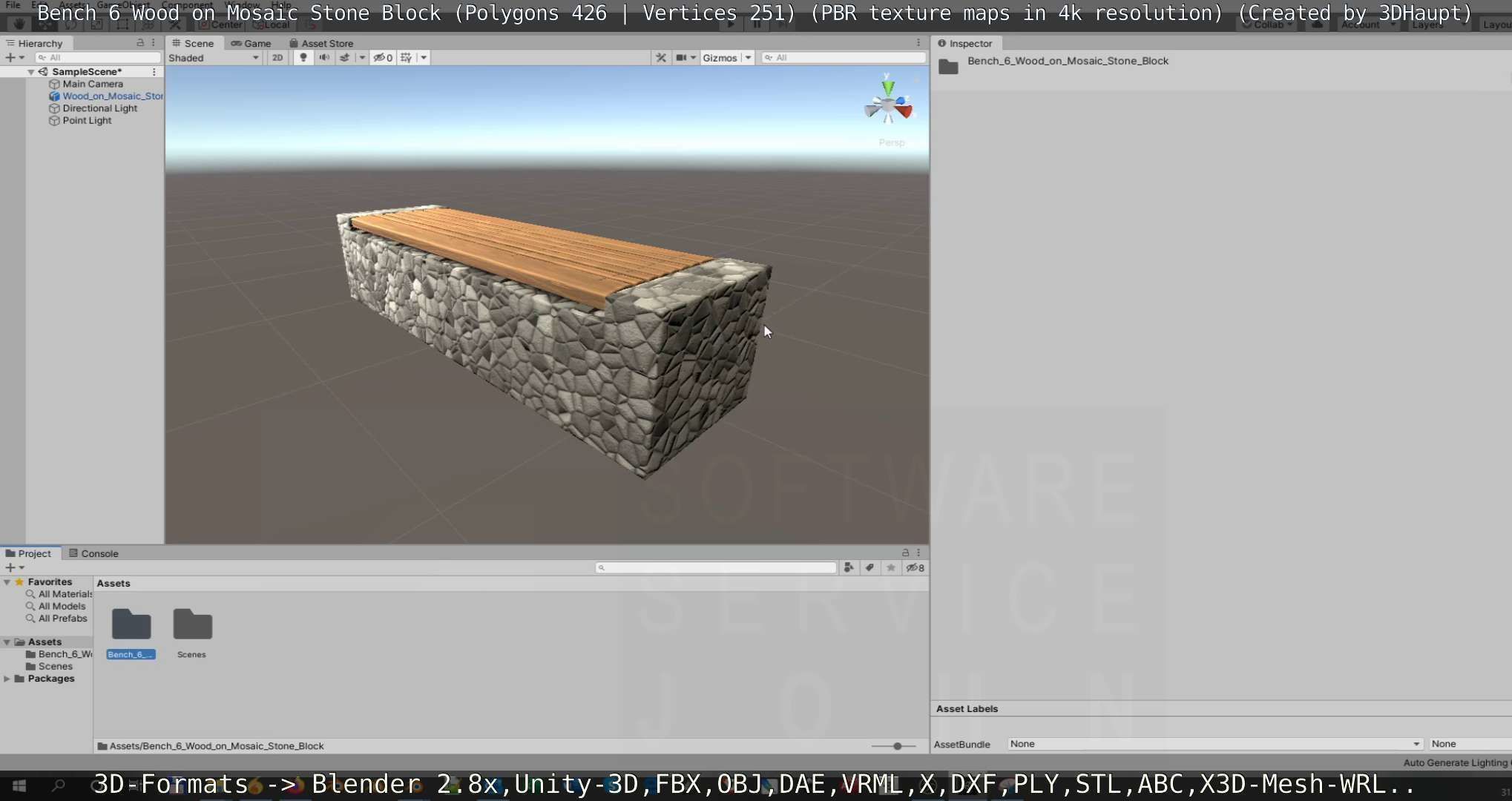Select Scenes folder in Project tree
This screenshot has width=1512, height=801.
pyautogui.click(x=55, y=666)
